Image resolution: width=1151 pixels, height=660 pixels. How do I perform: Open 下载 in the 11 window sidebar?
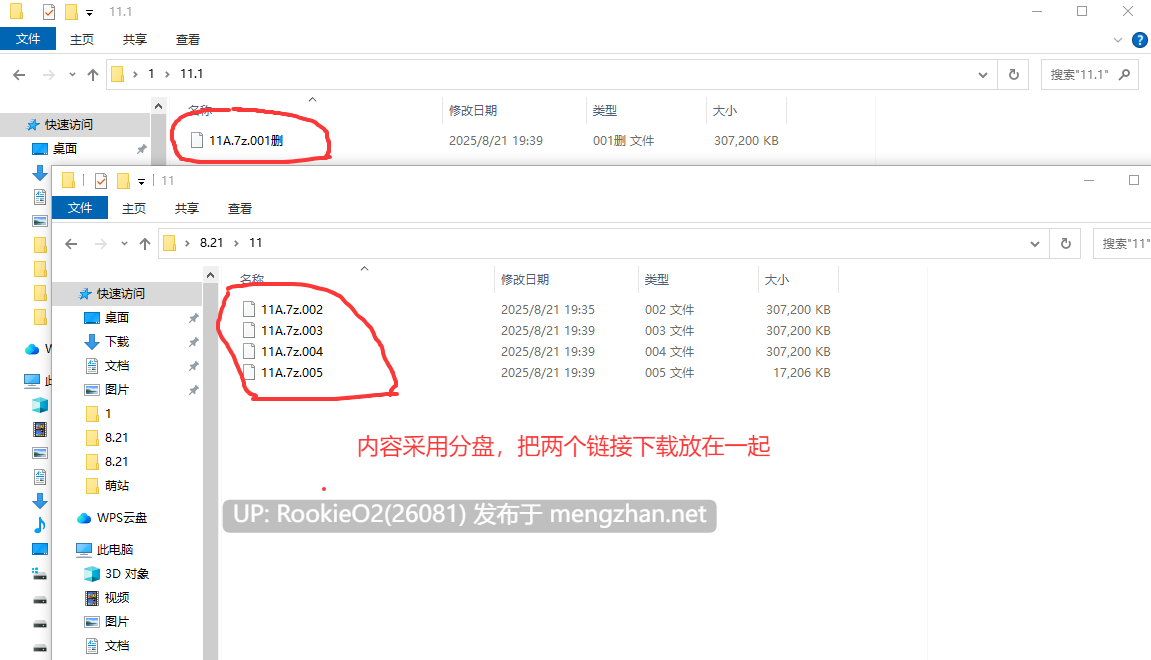click(x=117, y=341)
